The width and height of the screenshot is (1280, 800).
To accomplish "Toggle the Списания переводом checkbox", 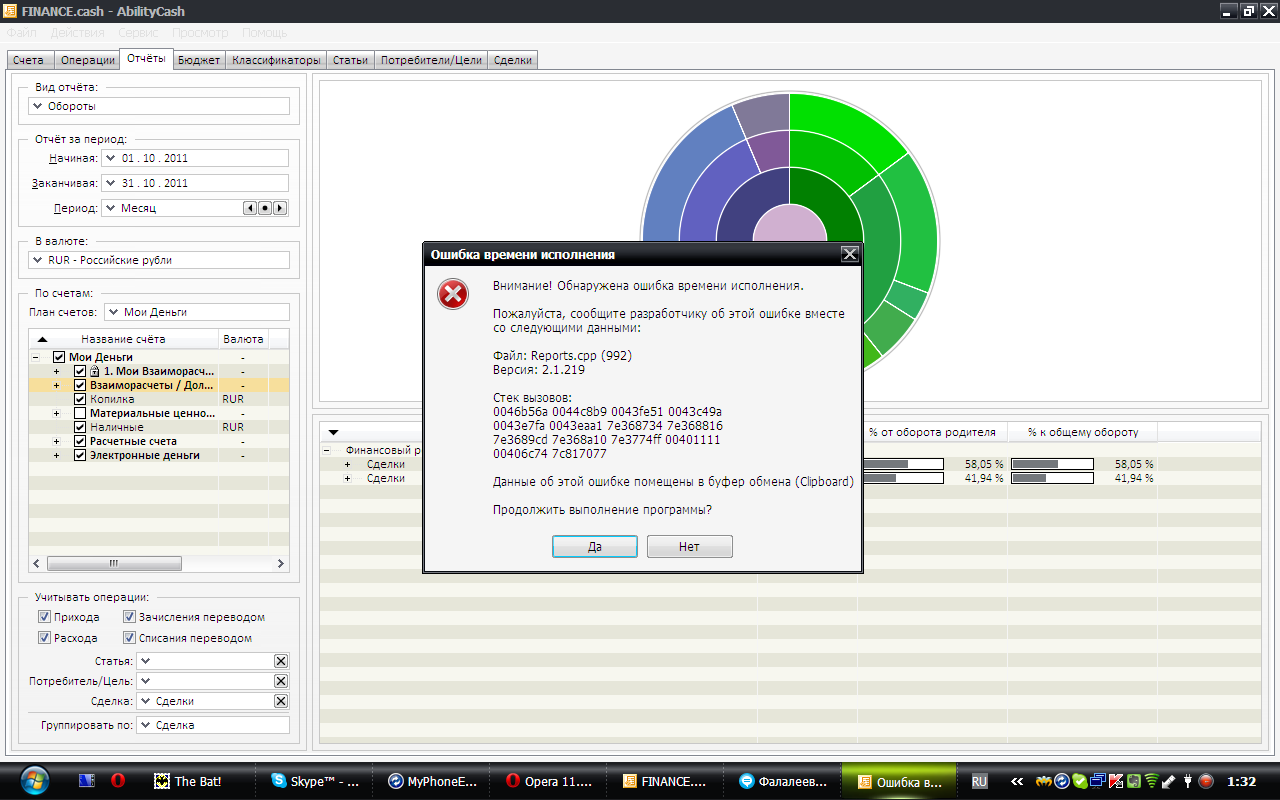I will (130, 637).
